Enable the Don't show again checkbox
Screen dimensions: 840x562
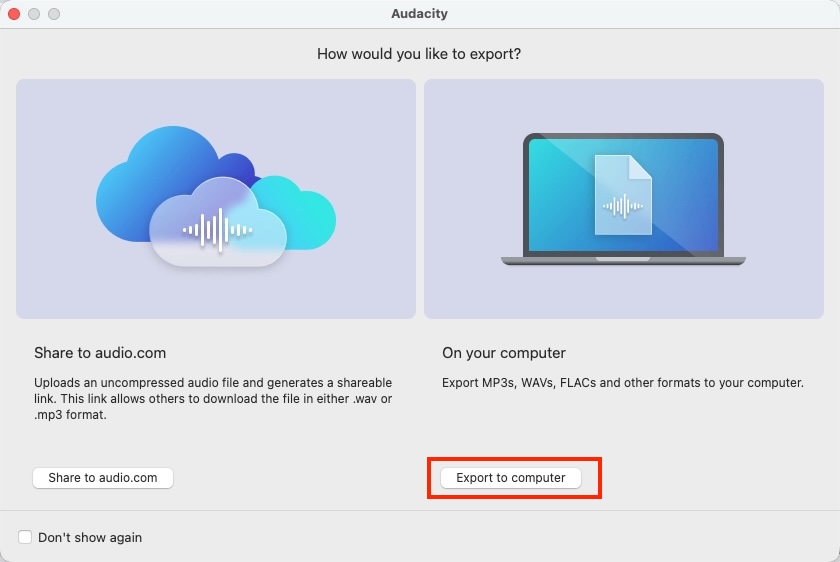point(25,537)
